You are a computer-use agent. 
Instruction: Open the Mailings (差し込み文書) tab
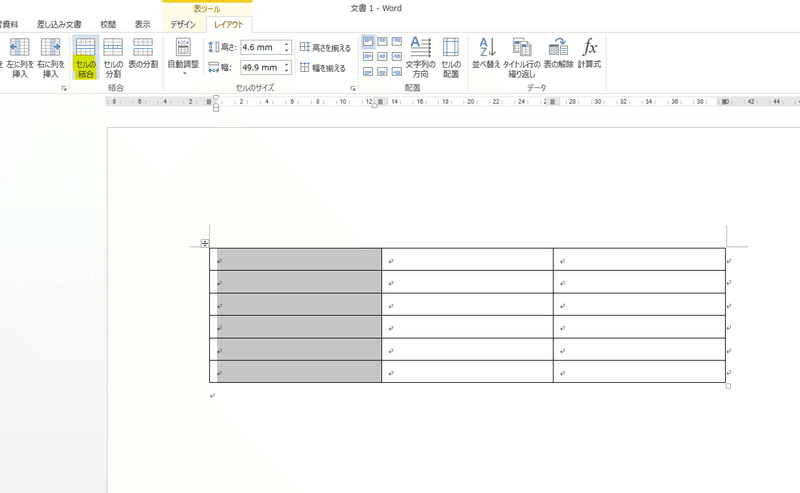[59, 24]
